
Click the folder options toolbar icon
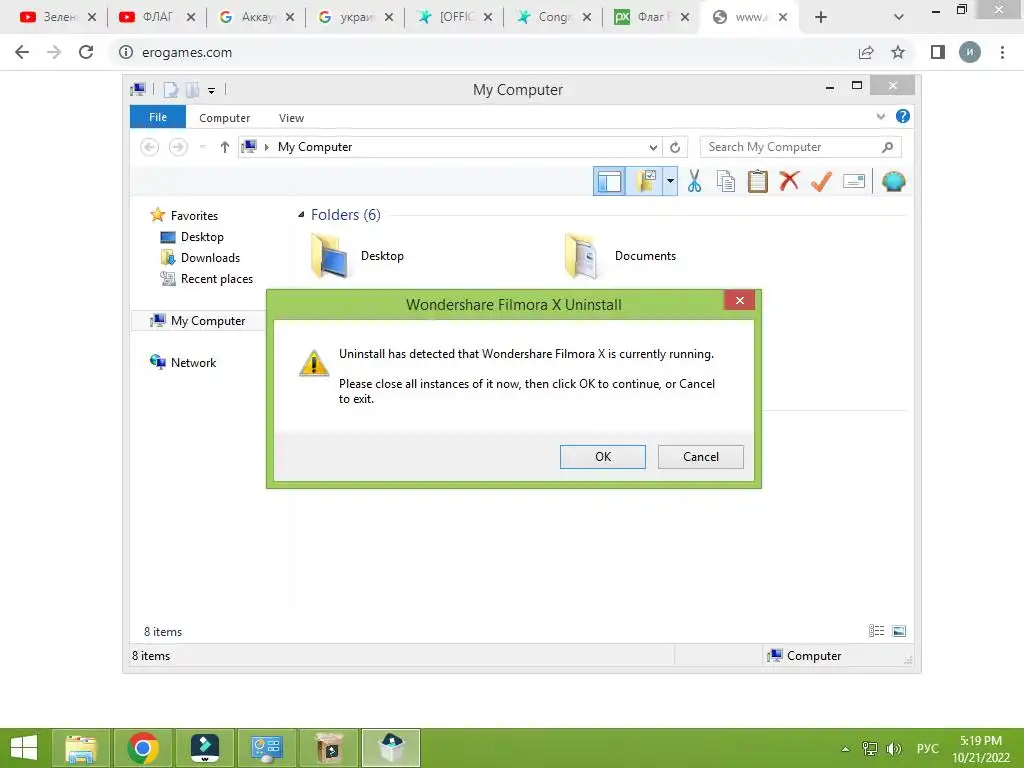coord(645,181)
